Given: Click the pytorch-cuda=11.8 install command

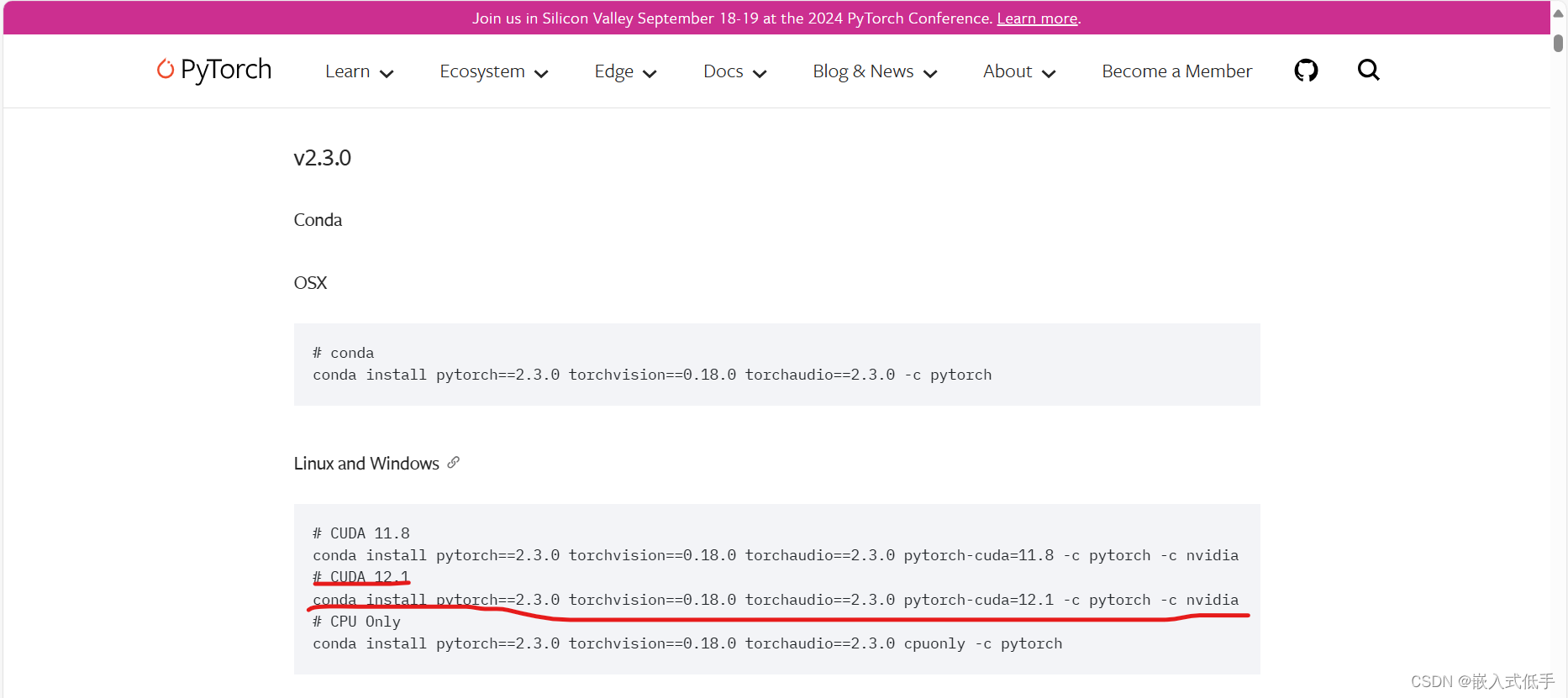Looking at the screenshot, I should click(x=776, y=555).
